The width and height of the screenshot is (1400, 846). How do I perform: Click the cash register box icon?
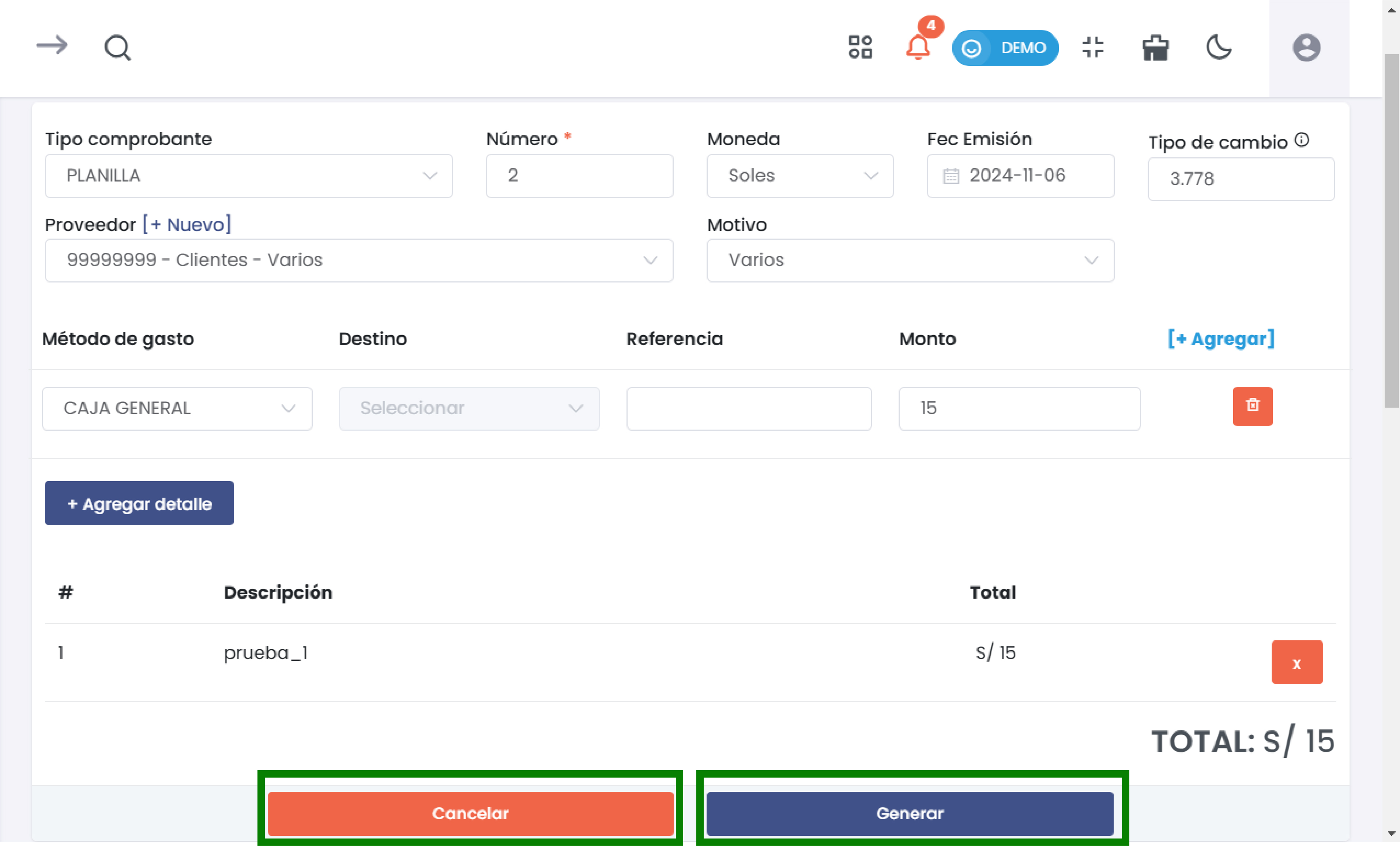[x=1155, y=48]
